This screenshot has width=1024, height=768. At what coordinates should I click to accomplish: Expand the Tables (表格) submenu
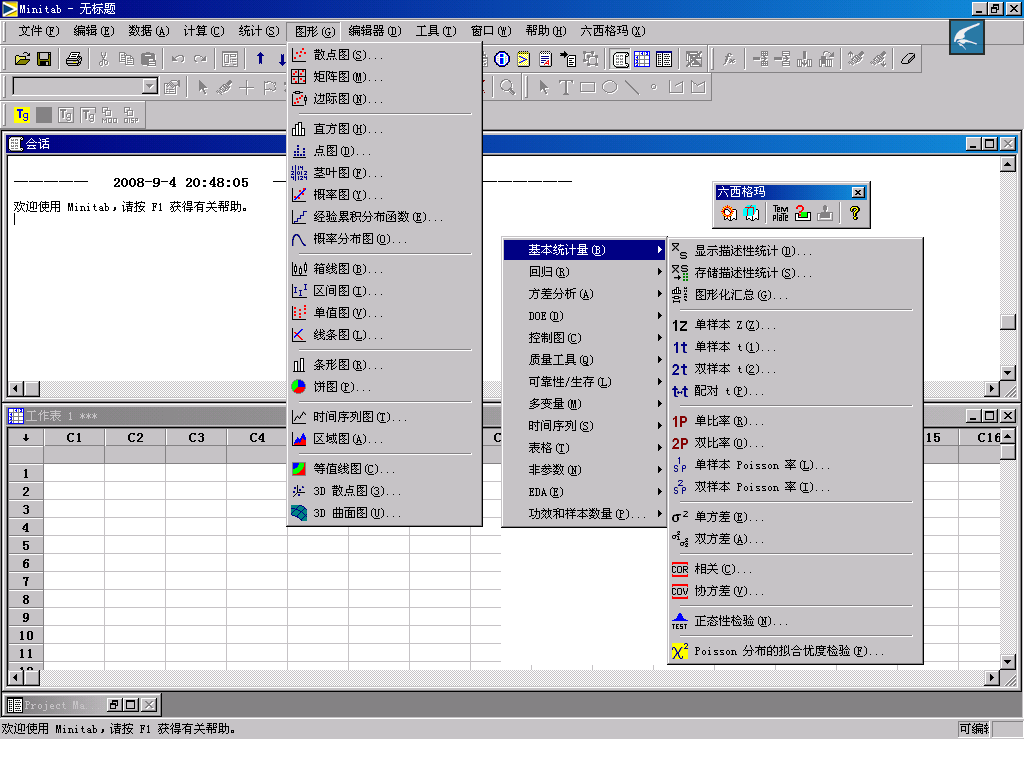pos(584,448)
